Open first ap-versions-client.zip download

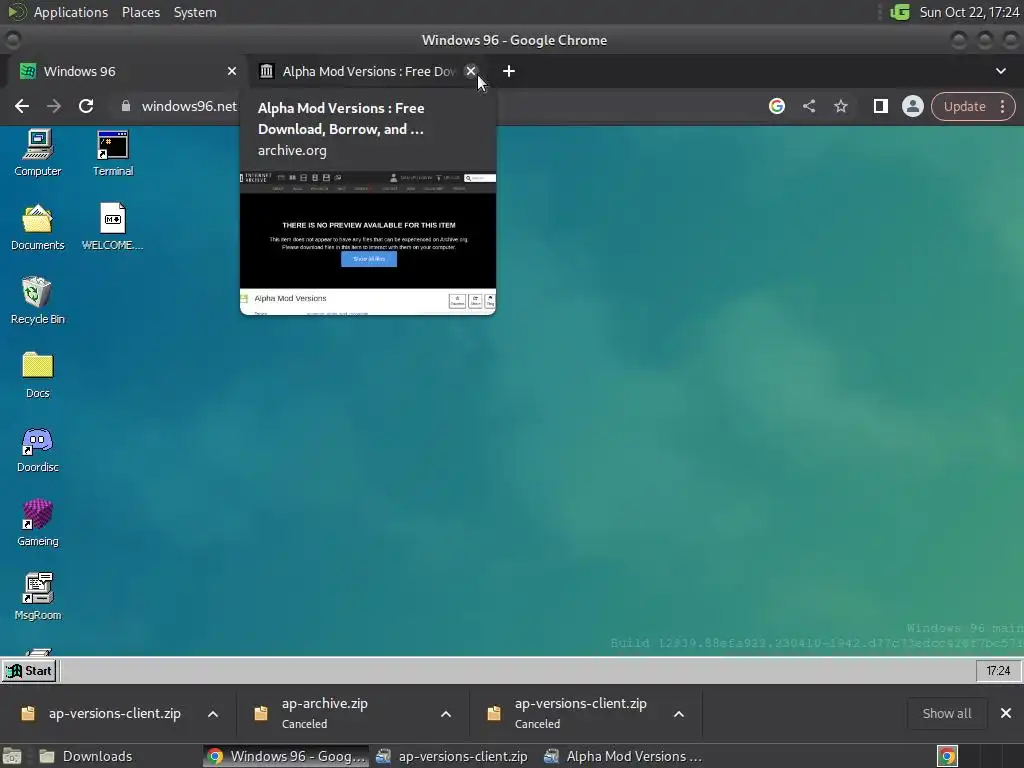pyautogui.click(x=102, y=713)
